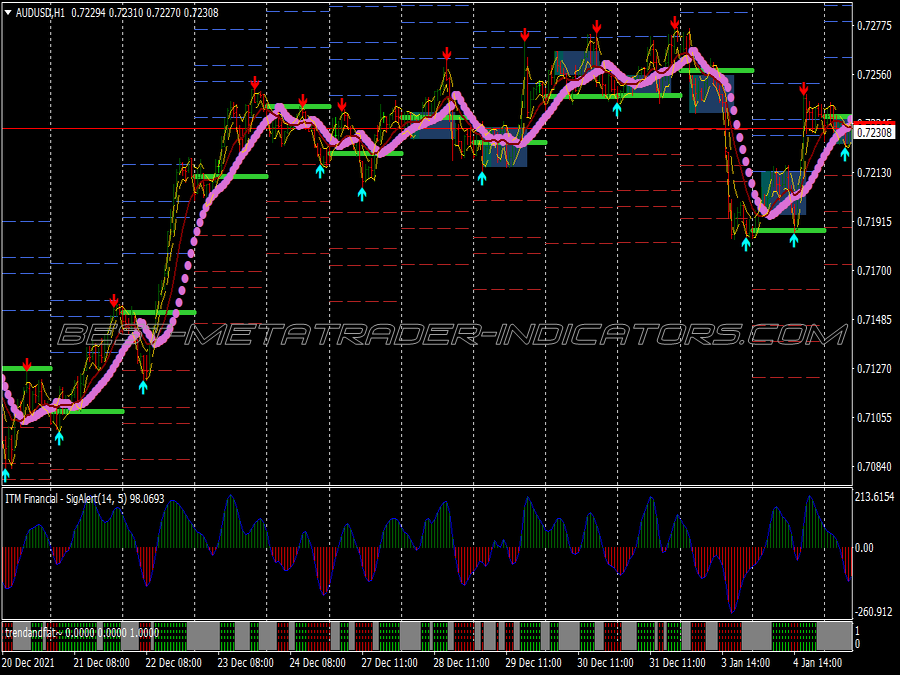Click the 29 Dec 11:00 time label
Screen dimensions: 900x675
click(x=533, y=662)
